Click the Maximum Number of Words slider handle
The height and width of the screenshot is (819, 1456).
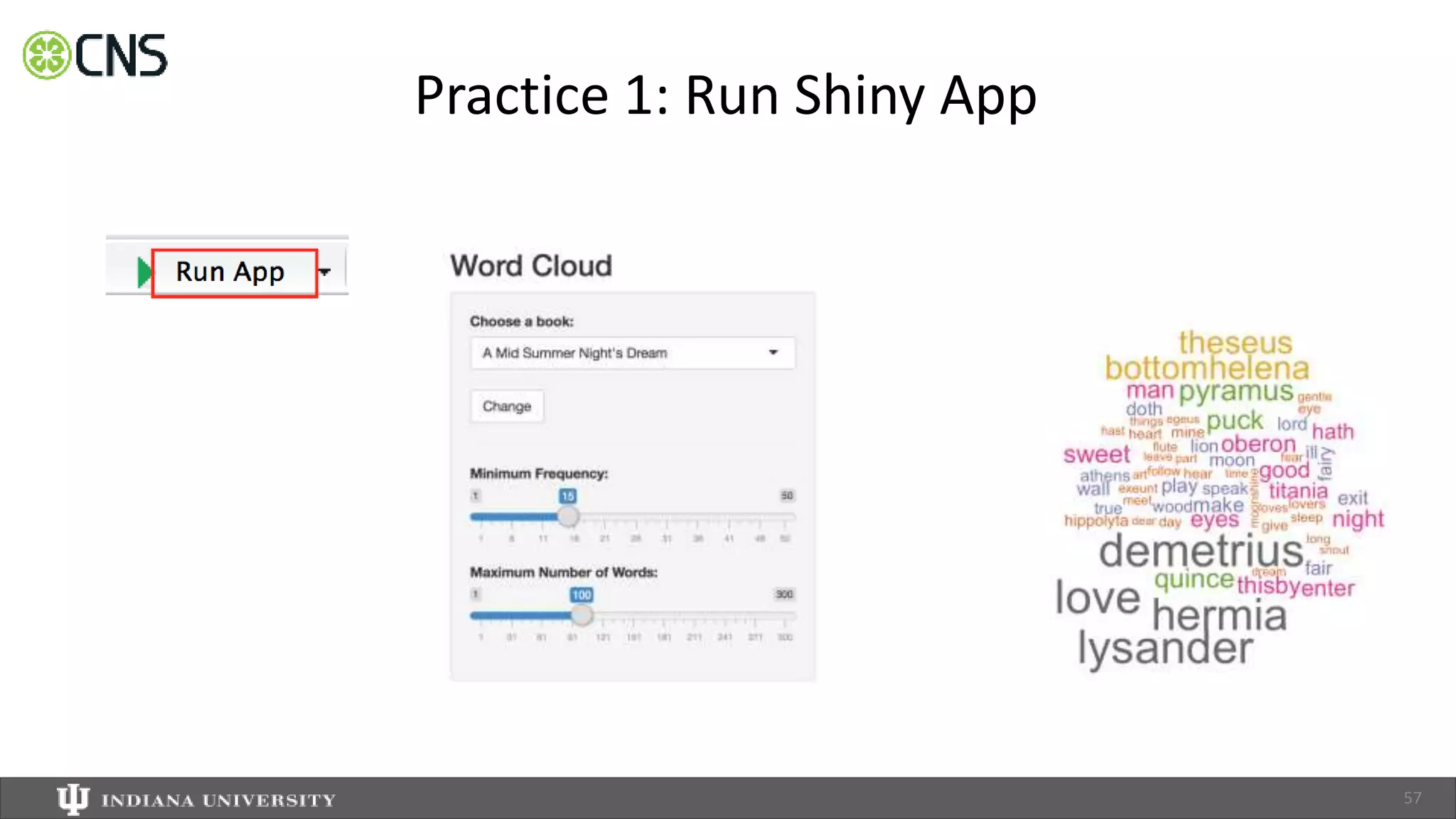coord(582,616)
